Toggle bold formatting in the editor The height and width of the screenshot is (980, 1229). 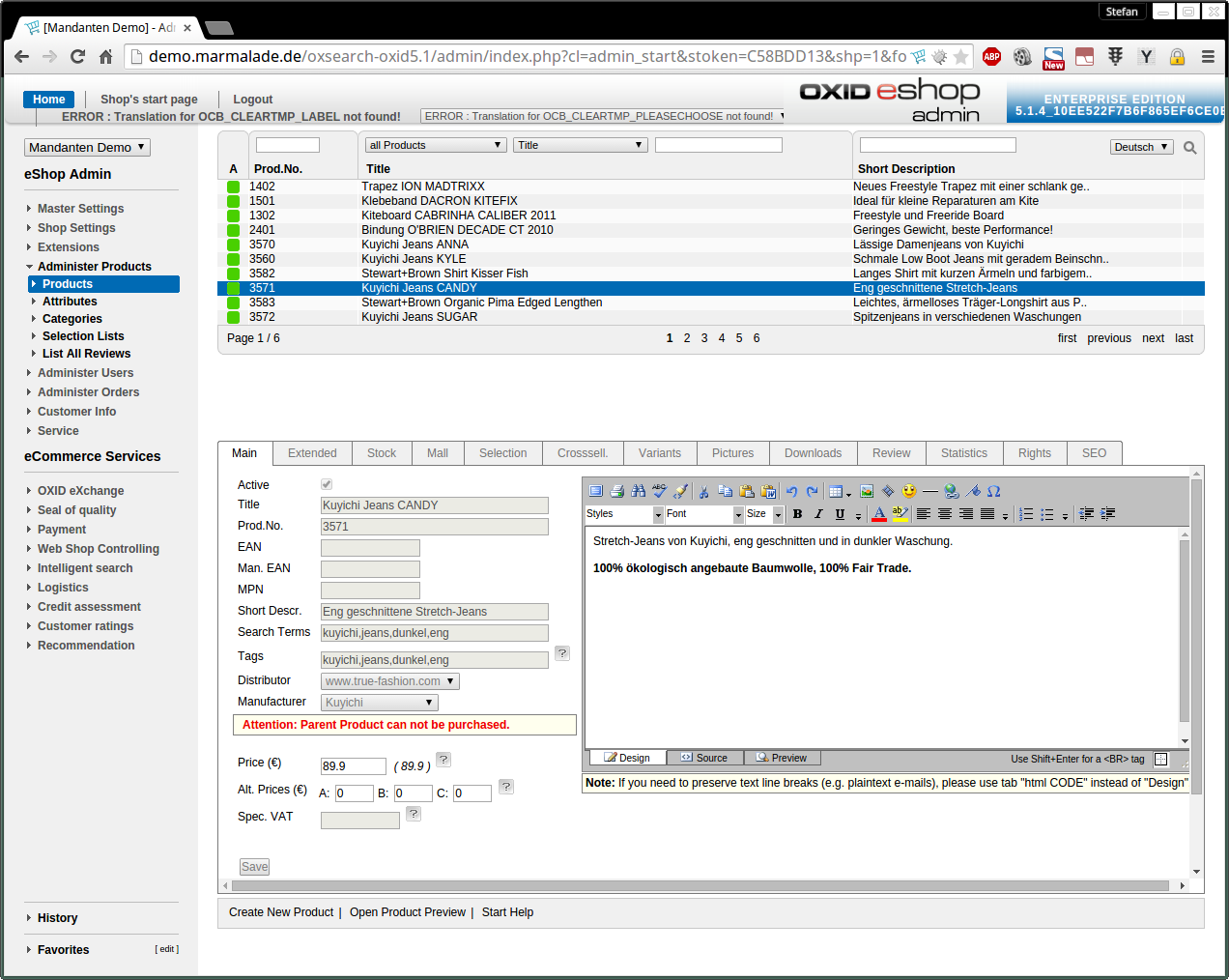pyautogui.click(x=797, y=514)
